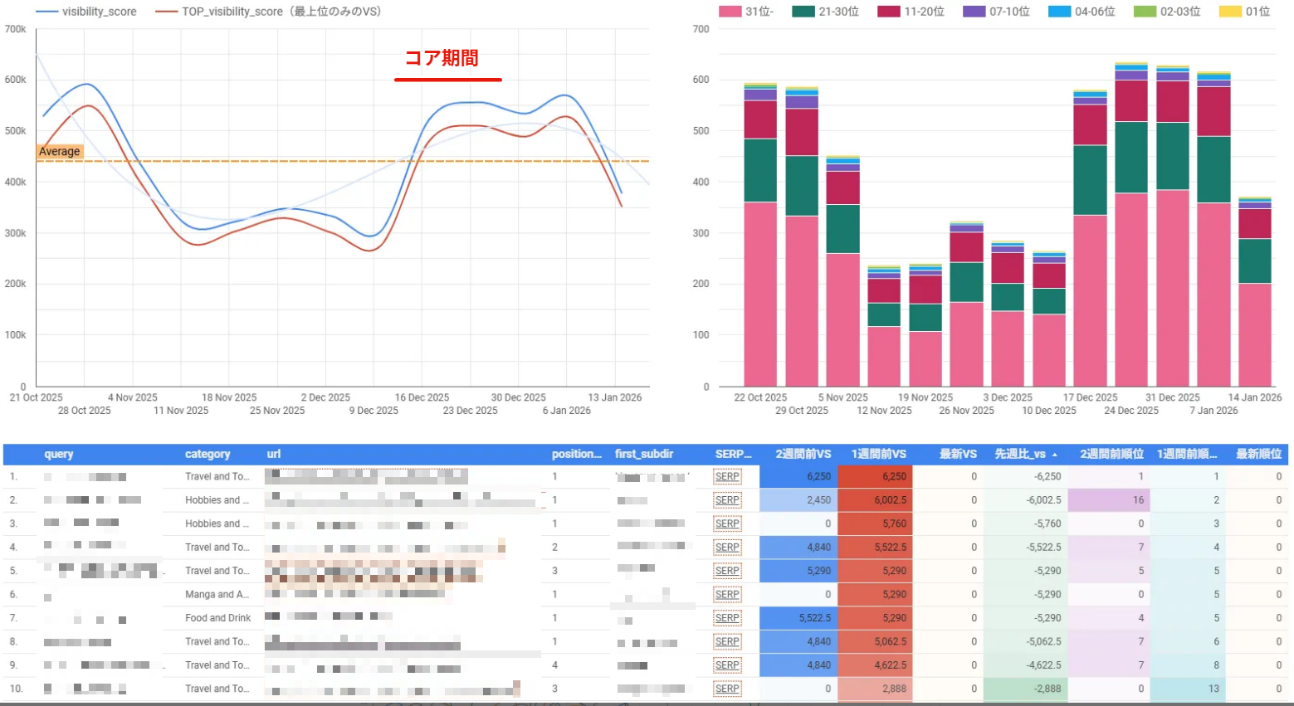The image size is (1294, 706).
Task: Click the 07-10位 purple legend swatch
Action: pyautogui.click(x=975, y=12)
